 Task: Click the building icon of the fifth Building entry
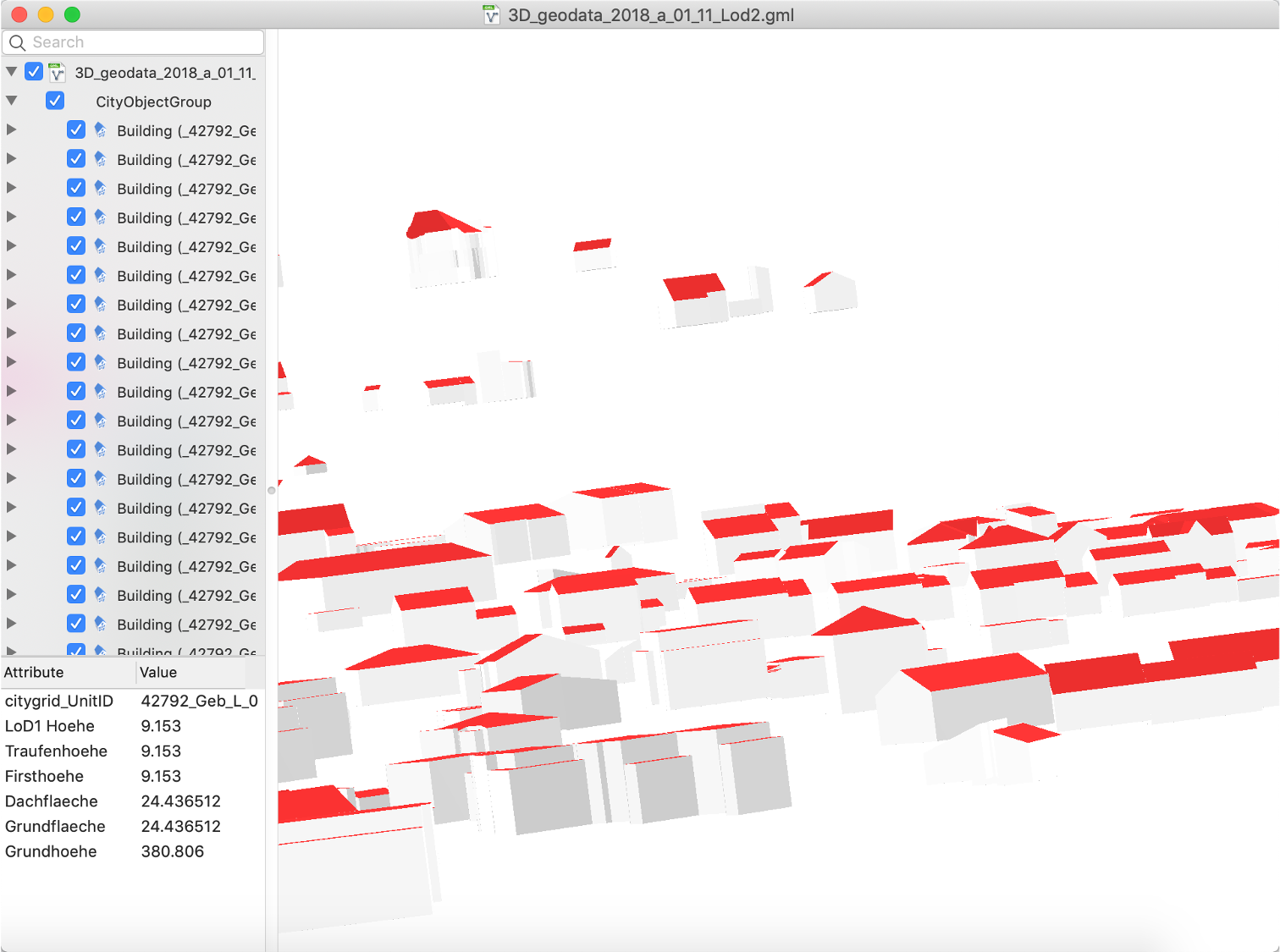point(99,245)
